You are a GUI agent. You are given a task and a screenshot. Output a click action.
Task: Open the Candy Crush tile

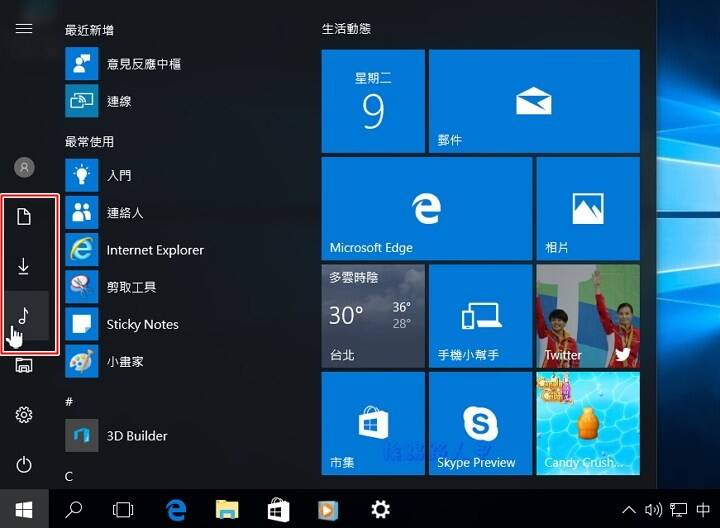(588, 423)
